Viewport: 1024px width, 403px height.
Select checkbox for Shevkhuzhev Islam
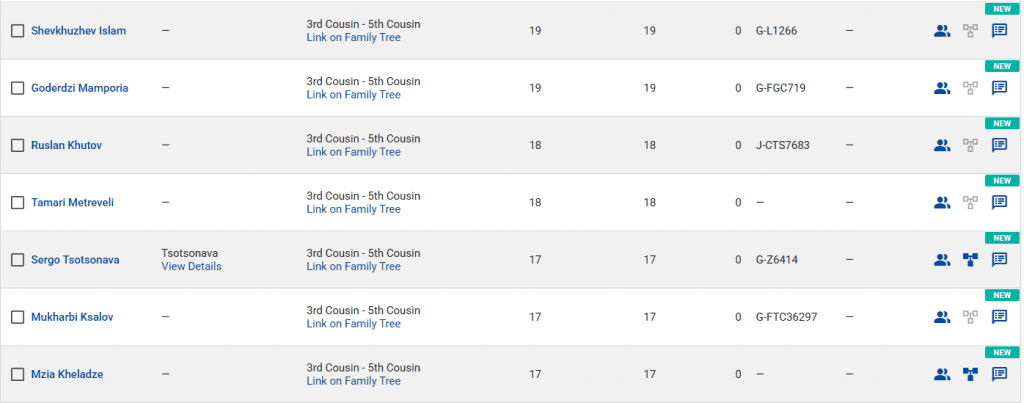pos(17,31)
